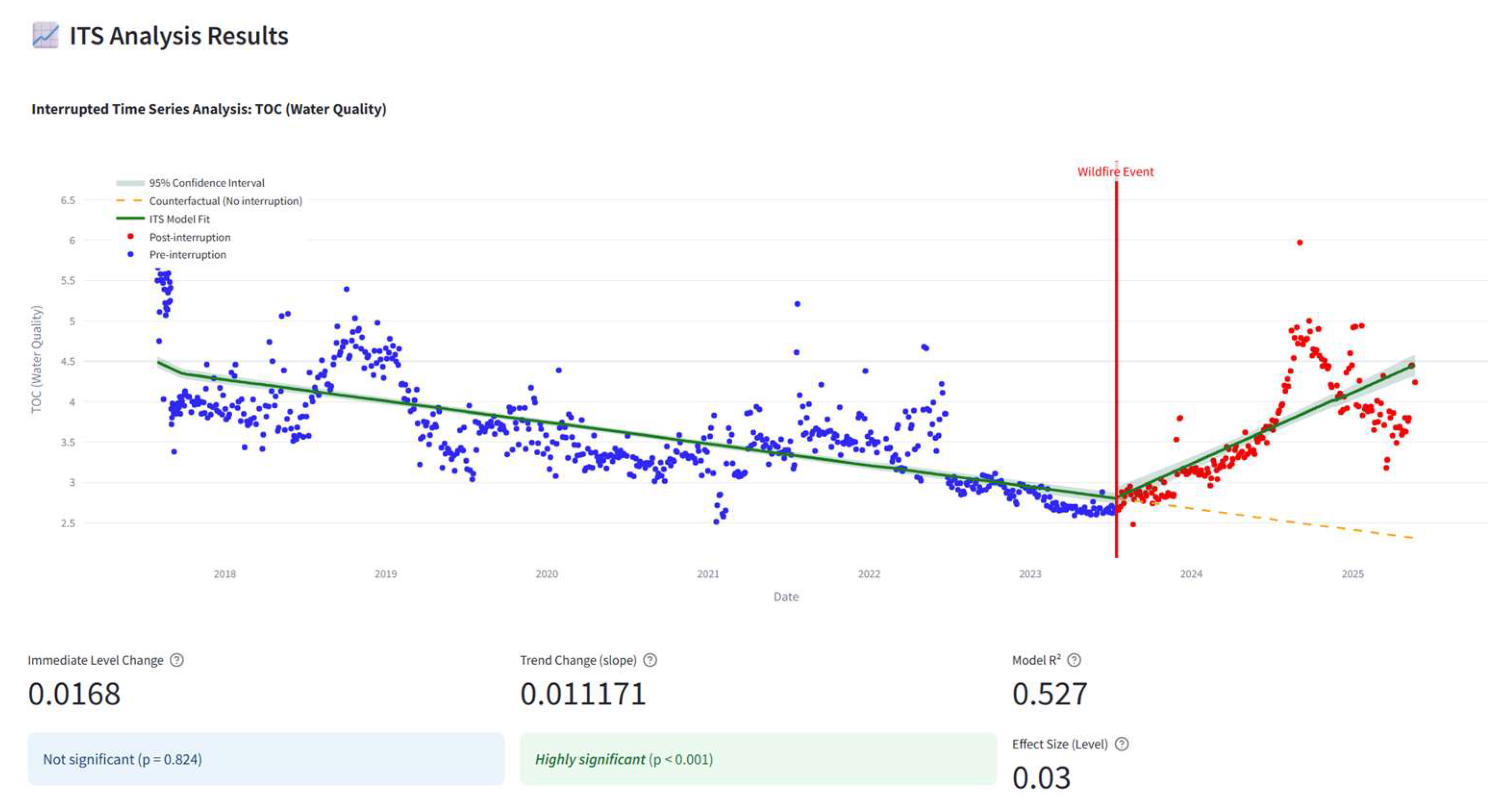Viewport: 1512px width, 809px height.
Task: Click the Wildfire Event annotation label
Action: (x=1115, y=171)
